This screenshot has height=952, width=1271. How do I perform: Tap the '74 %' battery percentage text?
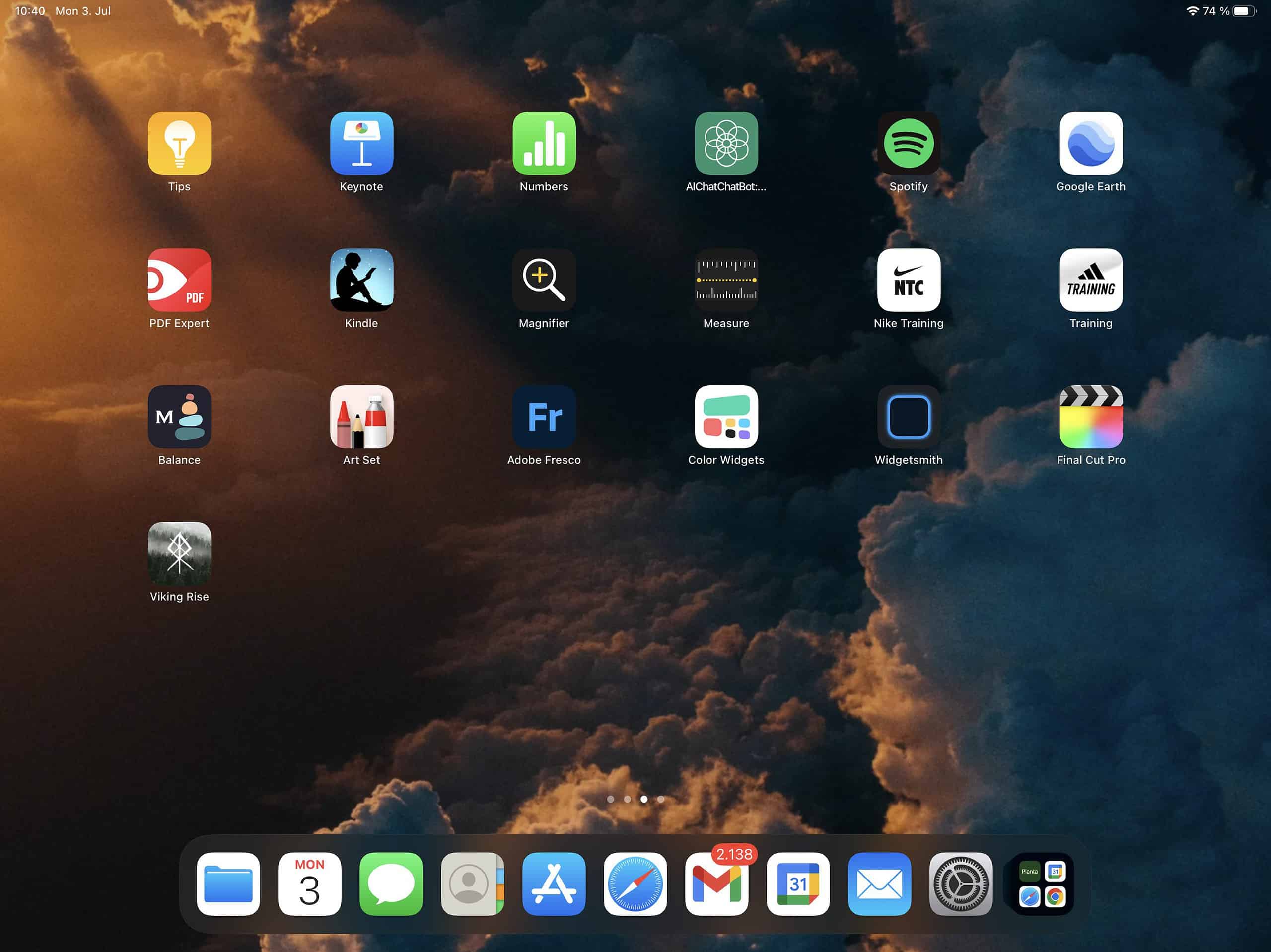click(x=1216, y=11)
